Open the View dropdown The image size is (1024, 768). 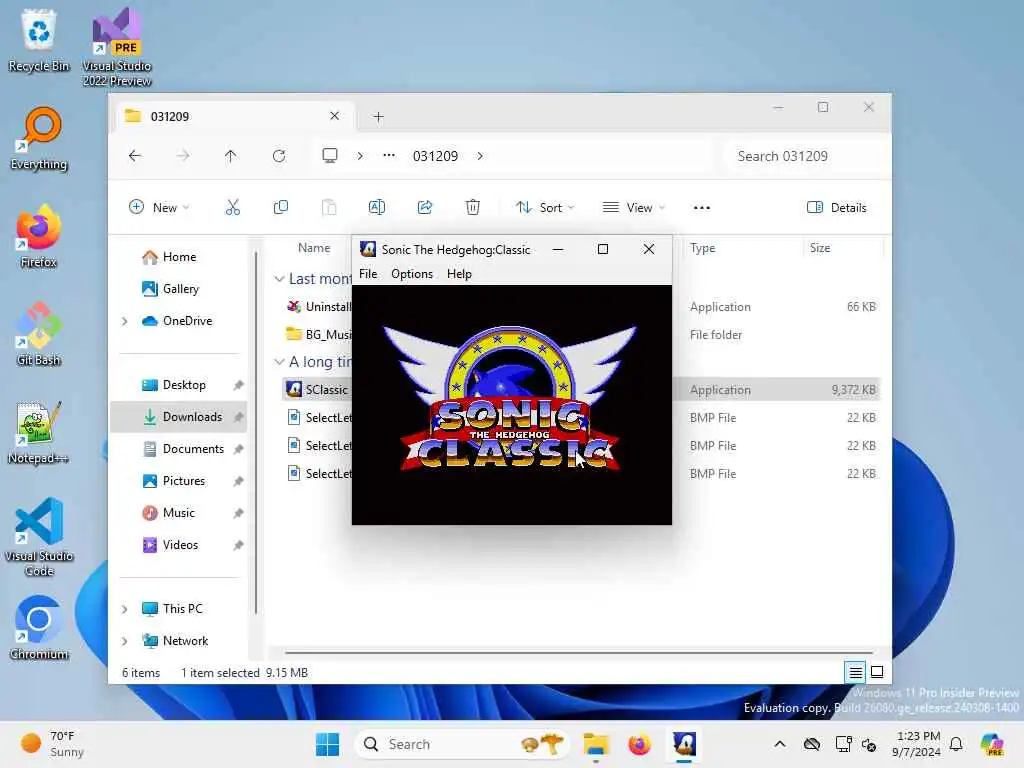click(x=633, y=208)
